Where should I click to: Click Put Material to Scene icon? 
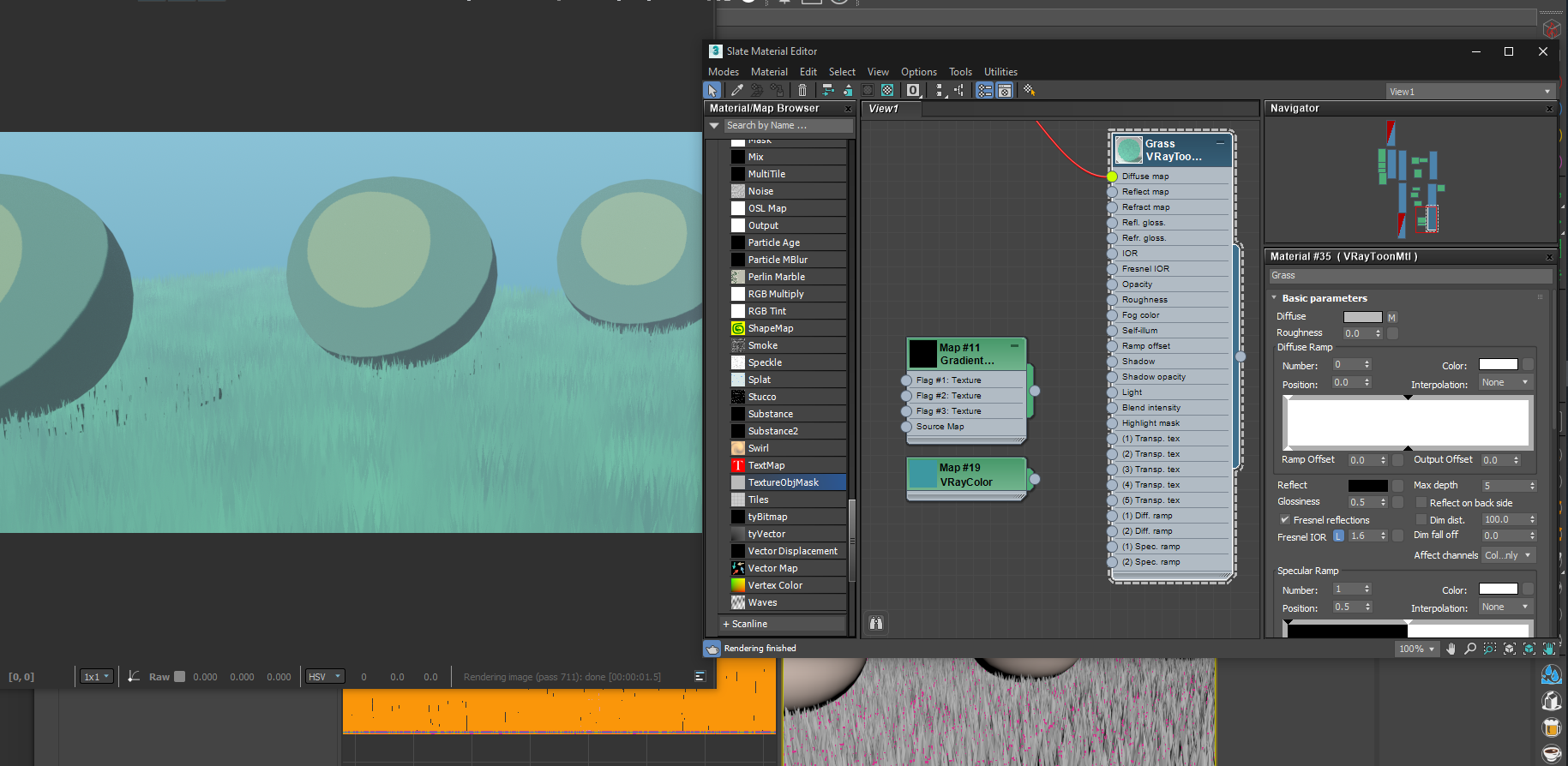[x=757, y=90]
